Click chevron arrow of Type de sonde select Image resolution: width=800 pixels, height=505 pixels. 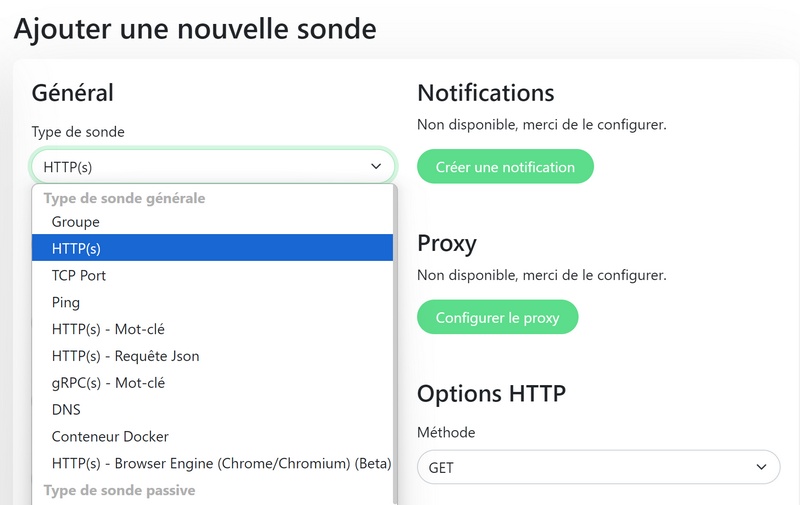(x=376, y=167)
